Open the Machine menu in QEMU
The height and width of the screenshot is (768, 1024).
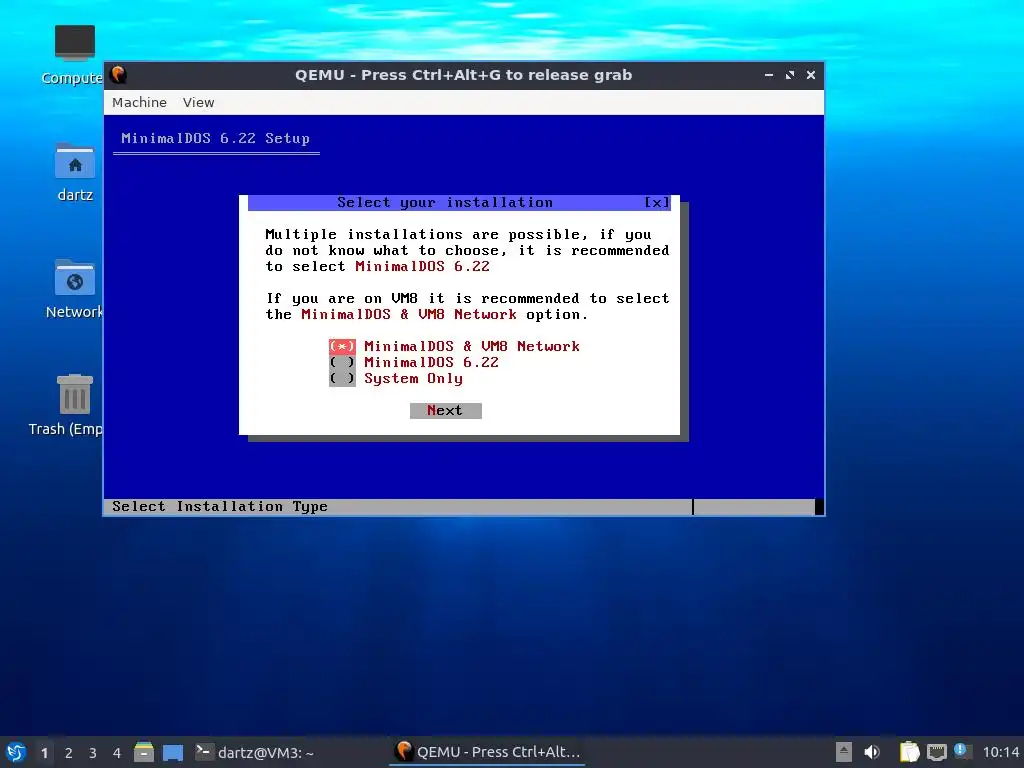139,103
